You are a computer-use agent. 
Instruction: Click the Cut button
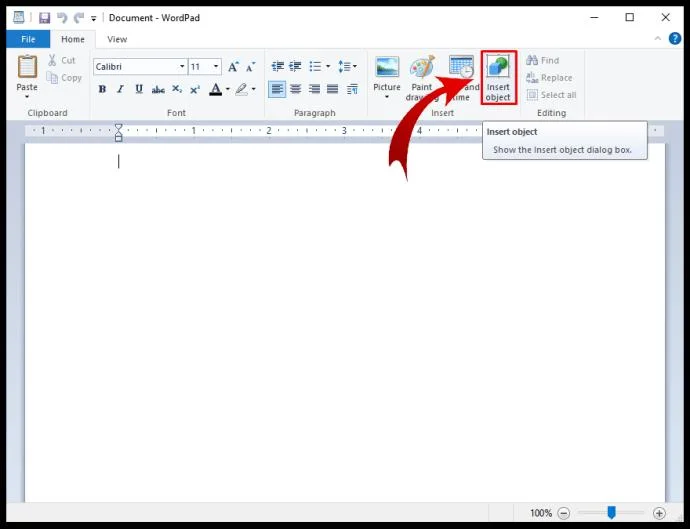click(x=62, y=60)
